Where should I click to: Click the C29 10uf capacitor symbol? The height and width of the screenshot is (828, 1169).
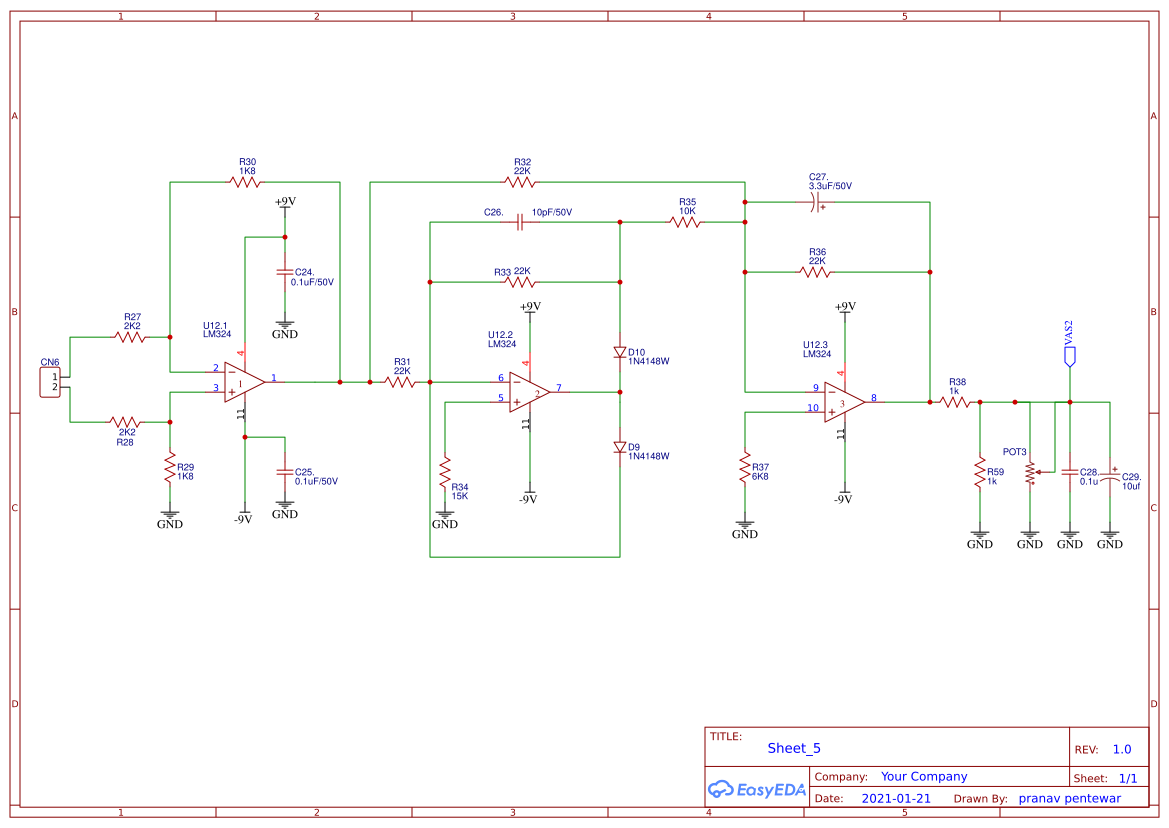tap(1109, 477)
